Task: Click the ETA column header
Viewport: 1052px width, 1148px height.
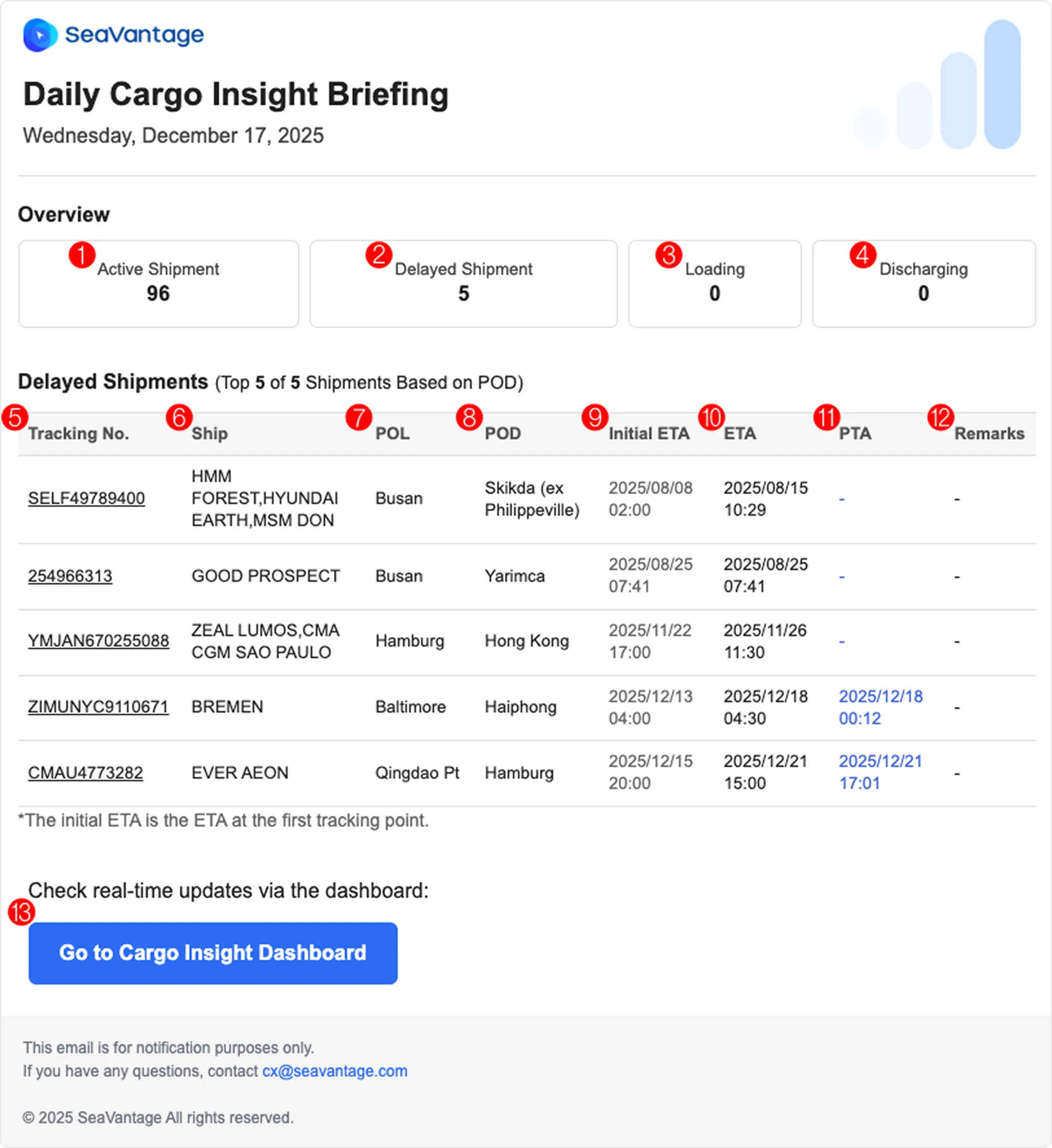Action: [x=740, y=434]
